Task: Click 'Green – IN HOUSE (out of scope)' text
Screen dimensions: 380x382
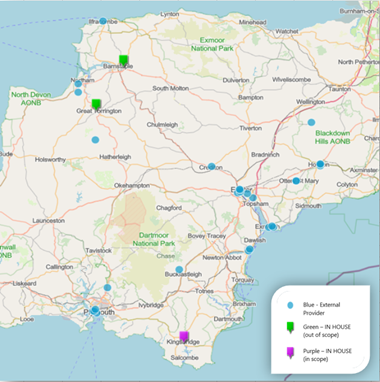Action: (327, 331)
